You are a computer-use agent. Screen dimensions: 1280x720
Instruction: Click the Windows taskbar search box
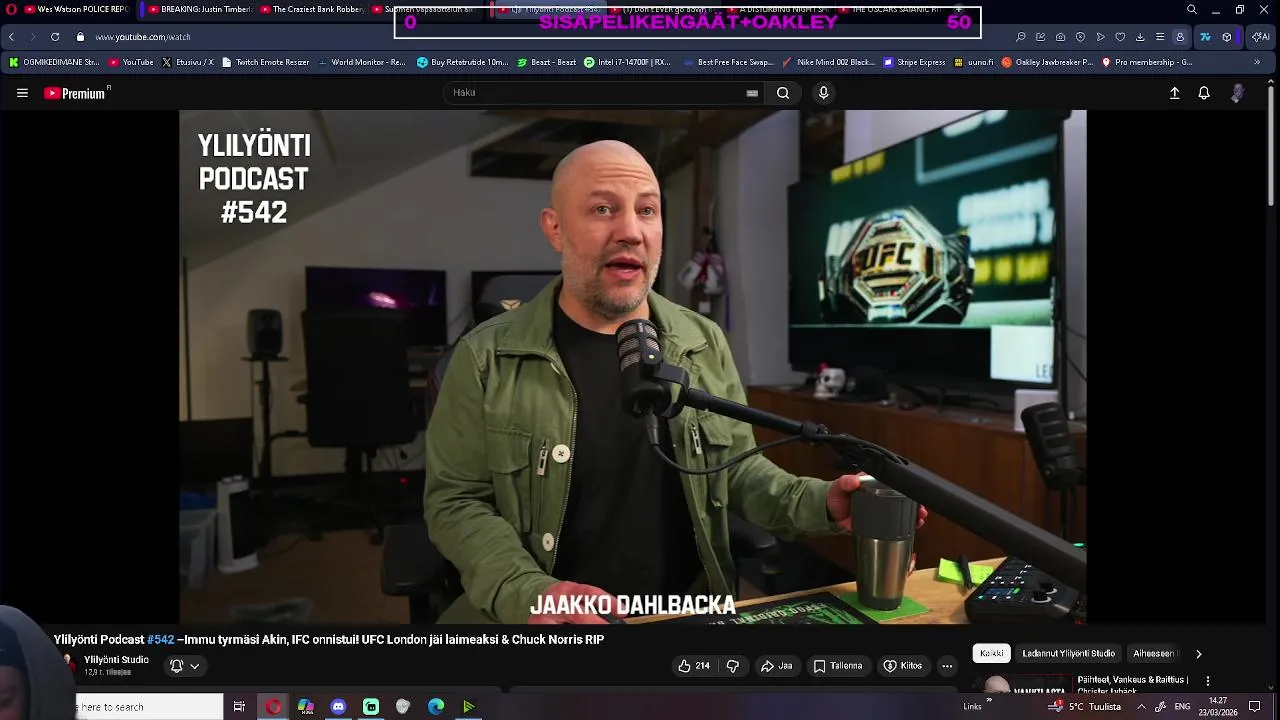[150, 707]
